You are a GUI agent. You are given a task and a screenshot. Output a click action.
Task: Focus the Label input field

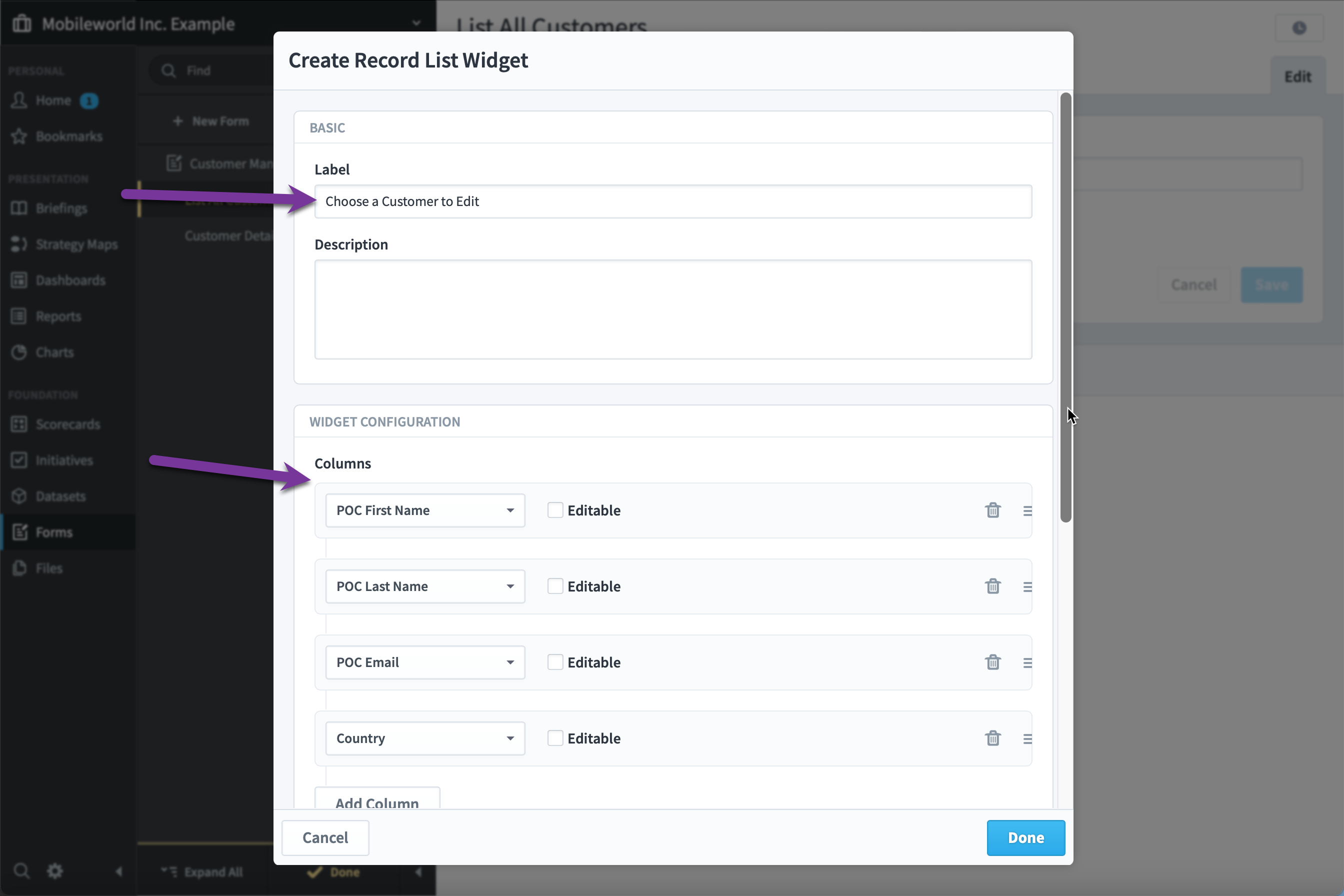(x=673, y=201)
